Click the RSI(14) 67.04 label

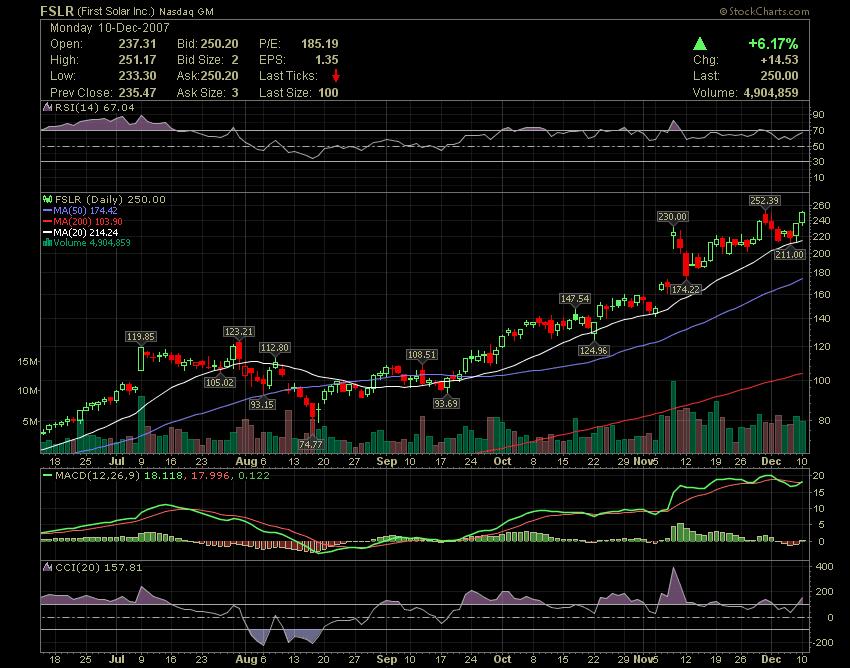[94, 107]
